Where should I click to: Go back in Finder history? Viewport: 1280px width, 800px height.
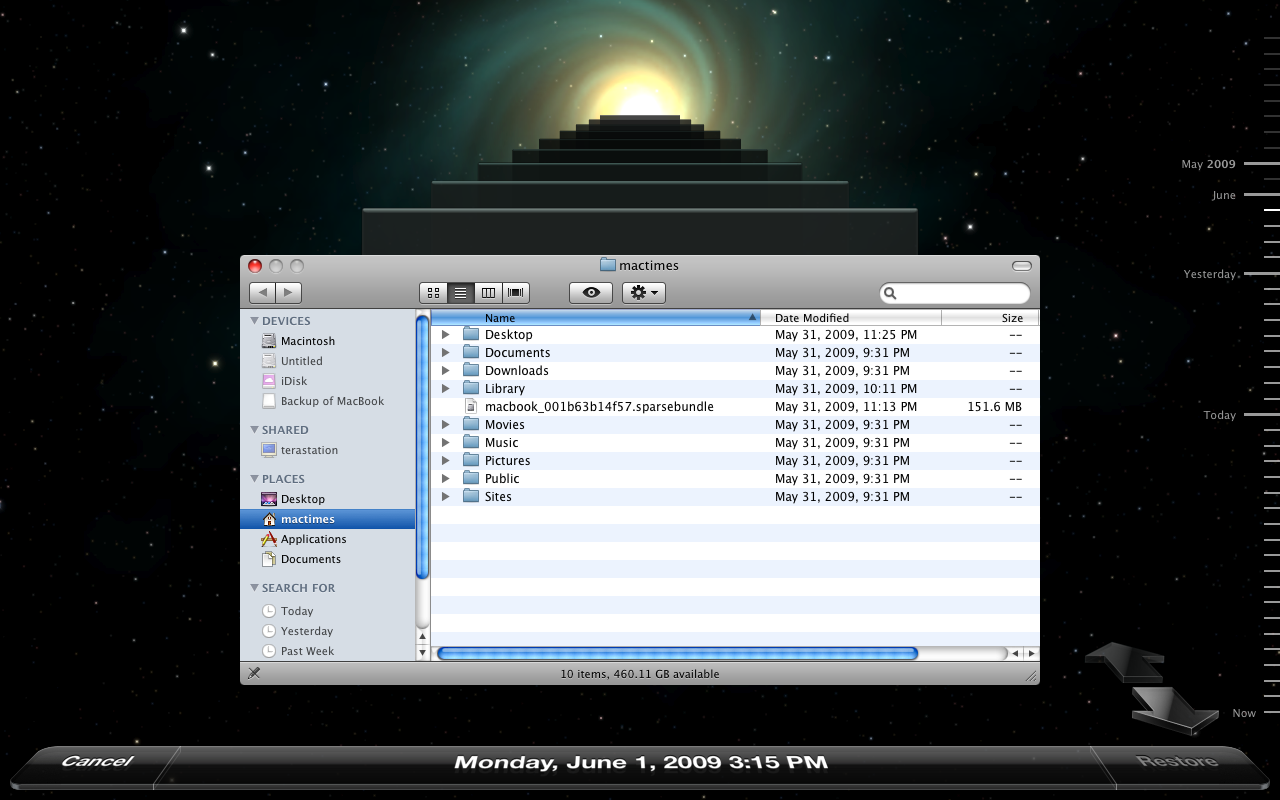click(262, 293)
